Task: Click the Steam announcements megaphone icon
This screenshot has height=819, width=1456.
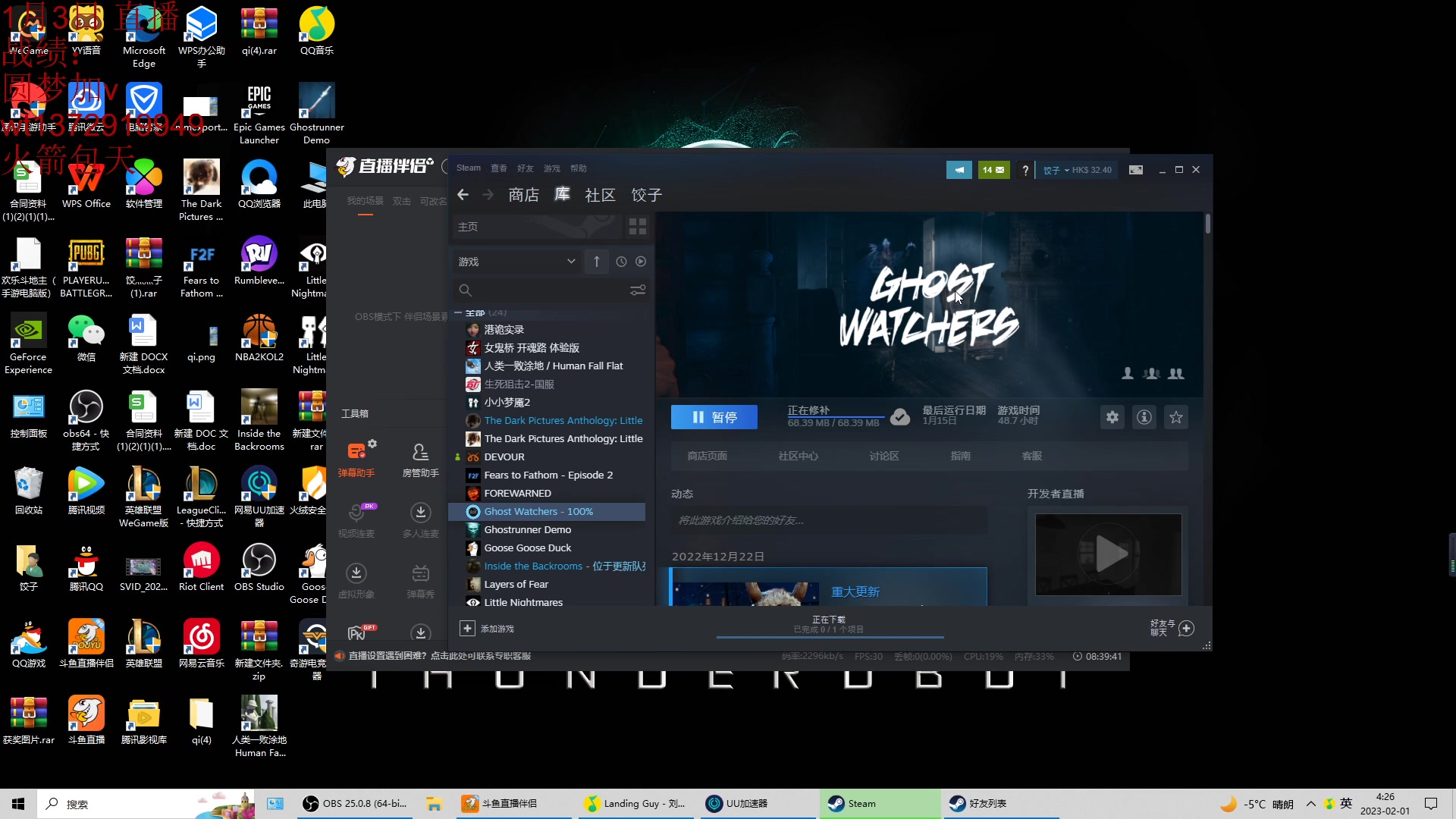Action: pyautogui.click(x=959, y=170)
